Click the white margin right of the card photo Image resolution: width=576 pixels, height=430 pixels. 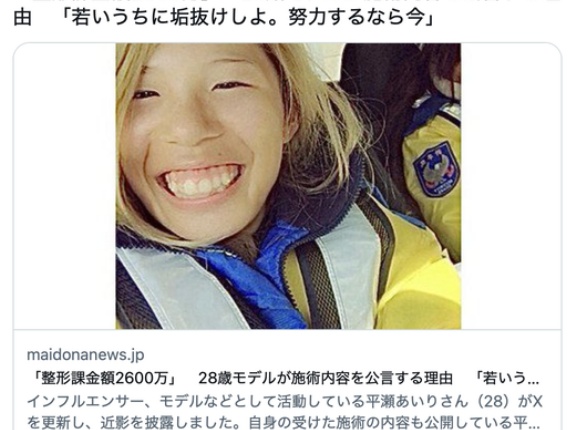click(511, 186)
